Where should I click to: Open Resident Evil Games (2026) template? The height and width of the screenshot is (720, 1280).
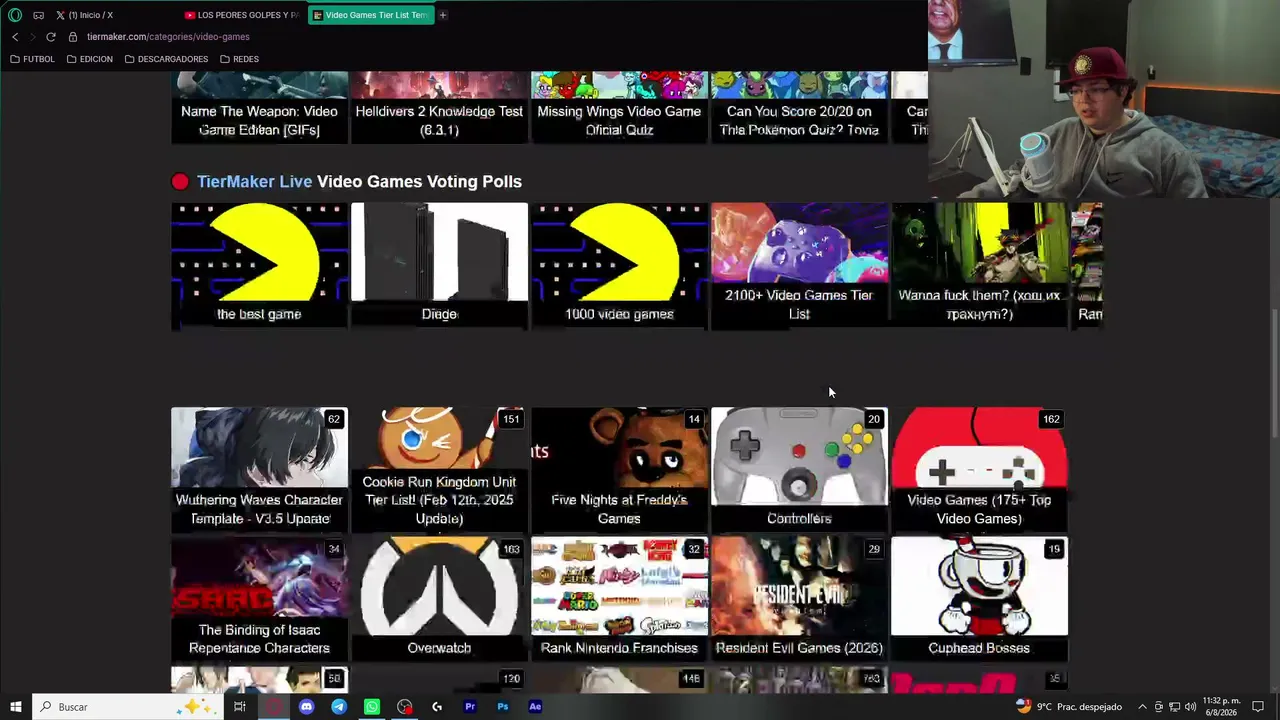pos(799,599)
